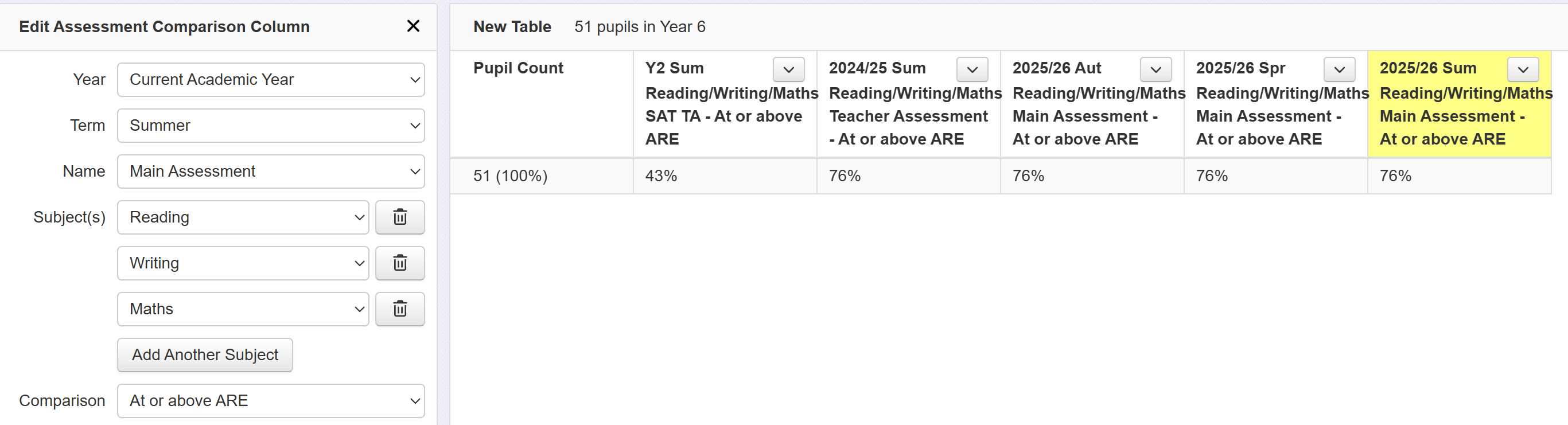Click the 43% cell under Y2 Sum

[x=661, y=176]
